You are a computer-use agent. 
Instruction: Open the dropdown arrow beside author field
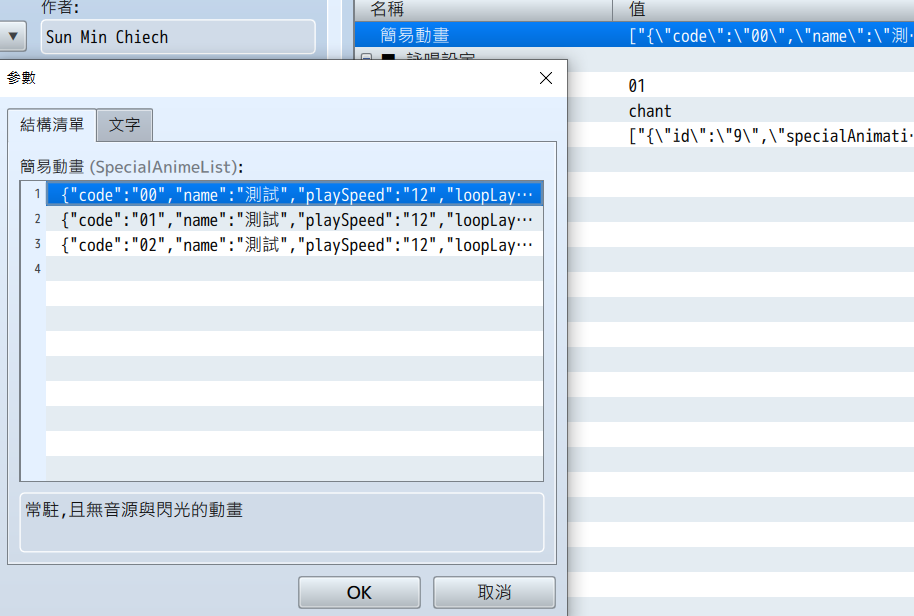click(13, 36)
